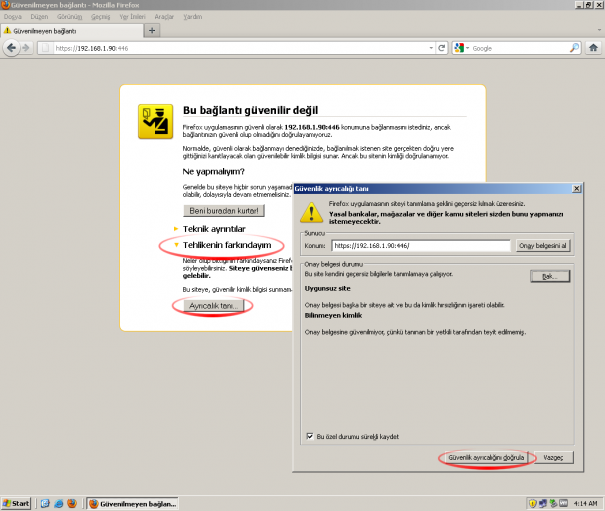Launch Firefox from quick launch bar

tap(72, 503)
